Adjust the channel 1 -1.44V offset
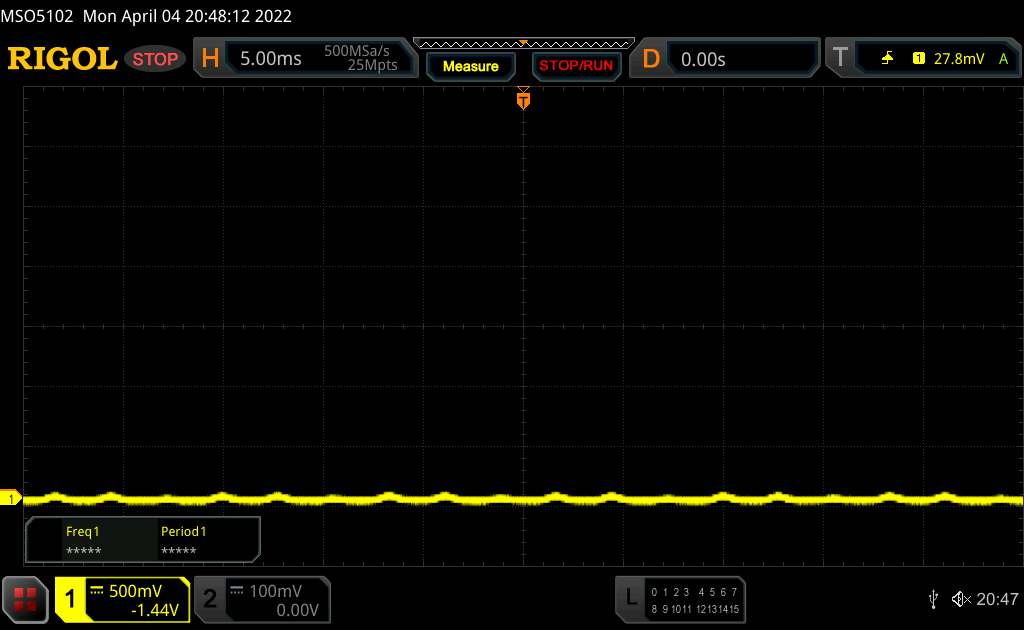The image size is (1024, 630). point(155,610)
